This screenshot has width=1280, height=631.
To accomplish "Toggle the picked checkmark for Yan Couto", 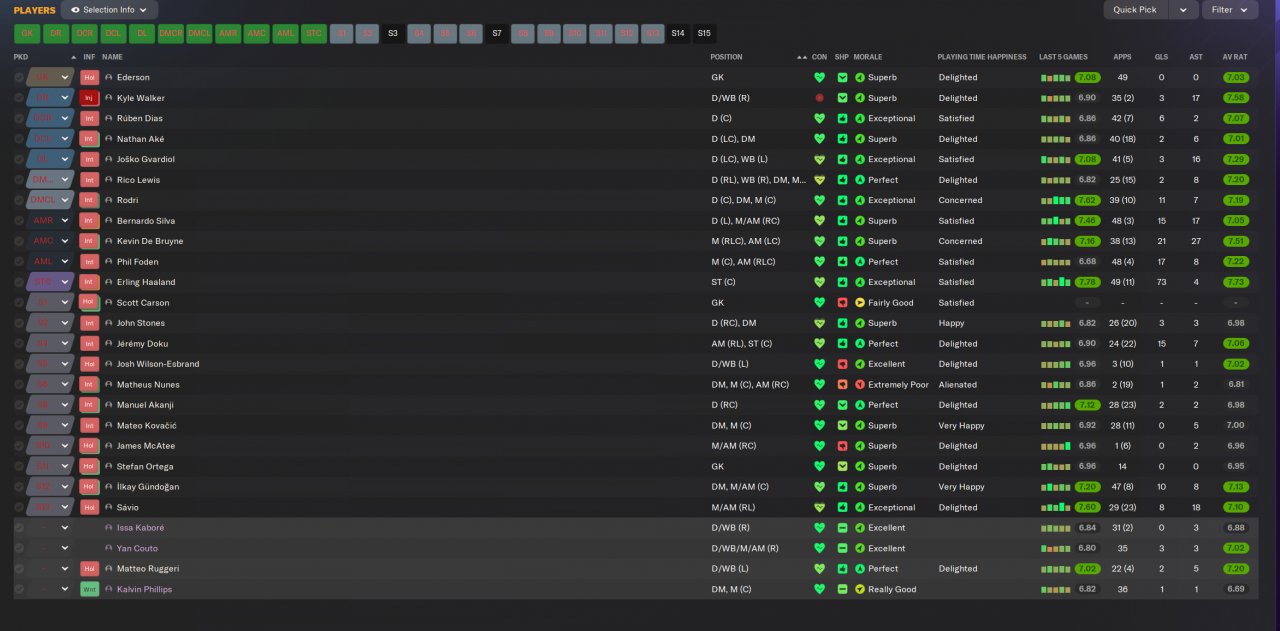I will point(19,548).
